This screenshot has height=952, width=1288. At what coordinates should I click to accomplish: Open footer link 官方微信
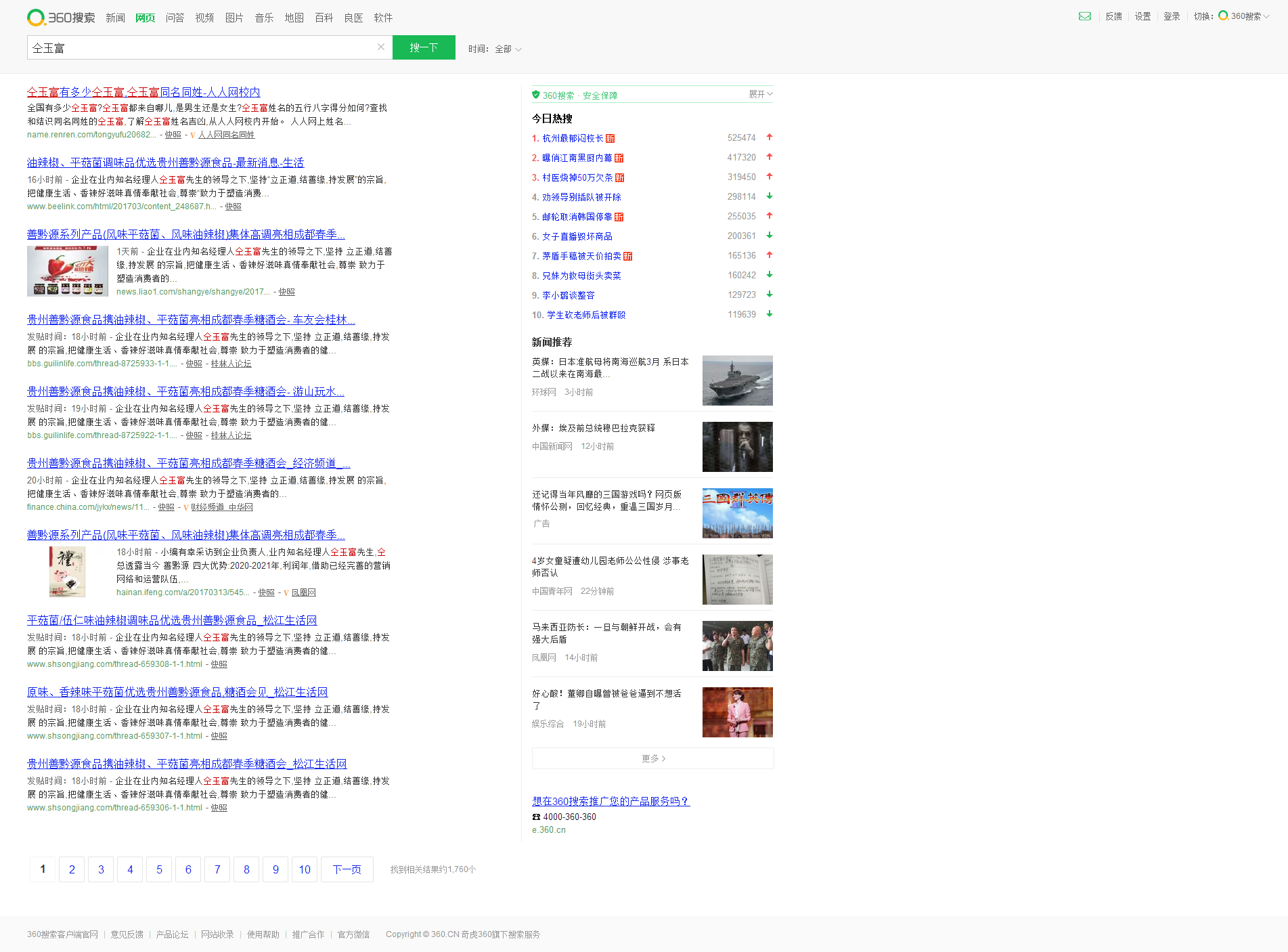353,934
